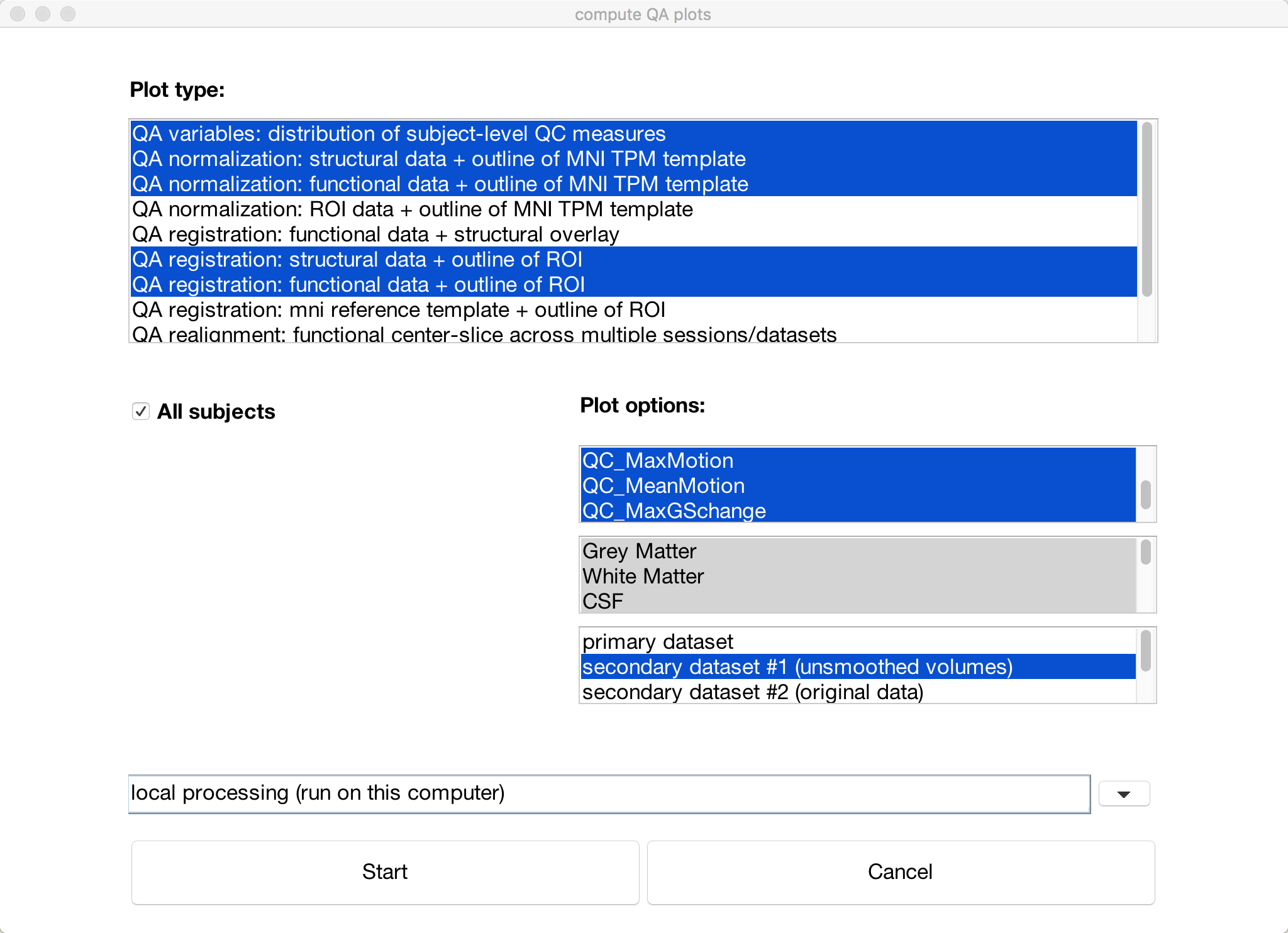Select QA registration structural data + outline of ROI
This screenshot has width=1288, height=933.
pos(633,259)
